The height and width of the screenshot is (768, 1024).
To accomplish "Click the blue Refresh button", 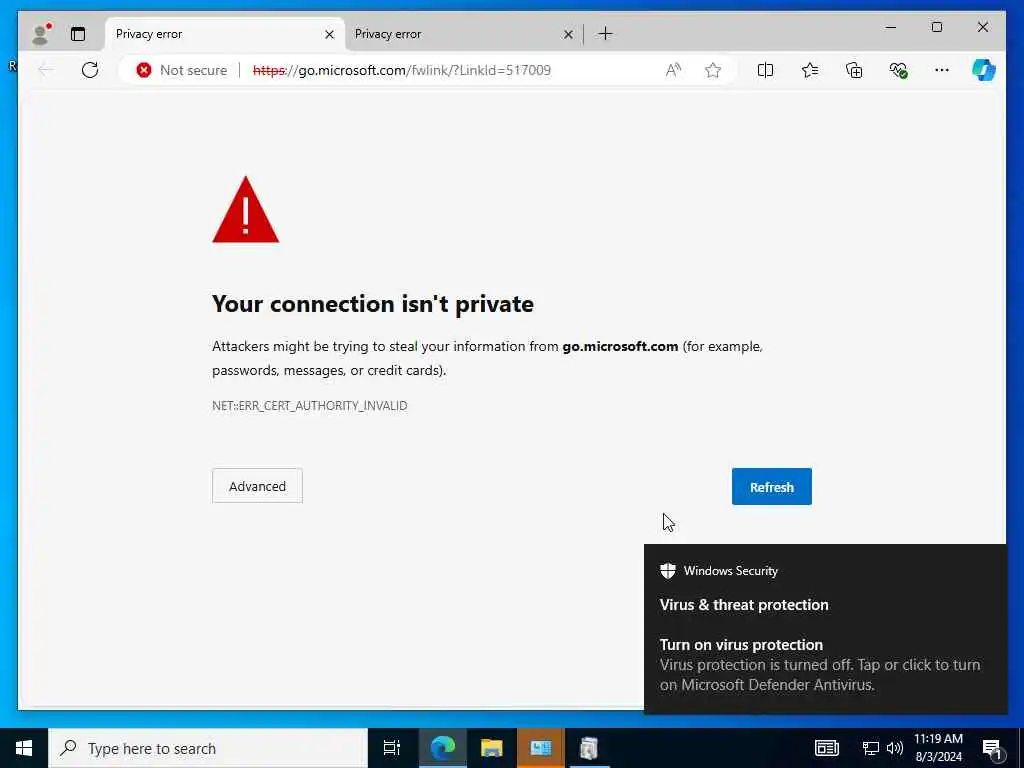I will pos(772,487).
